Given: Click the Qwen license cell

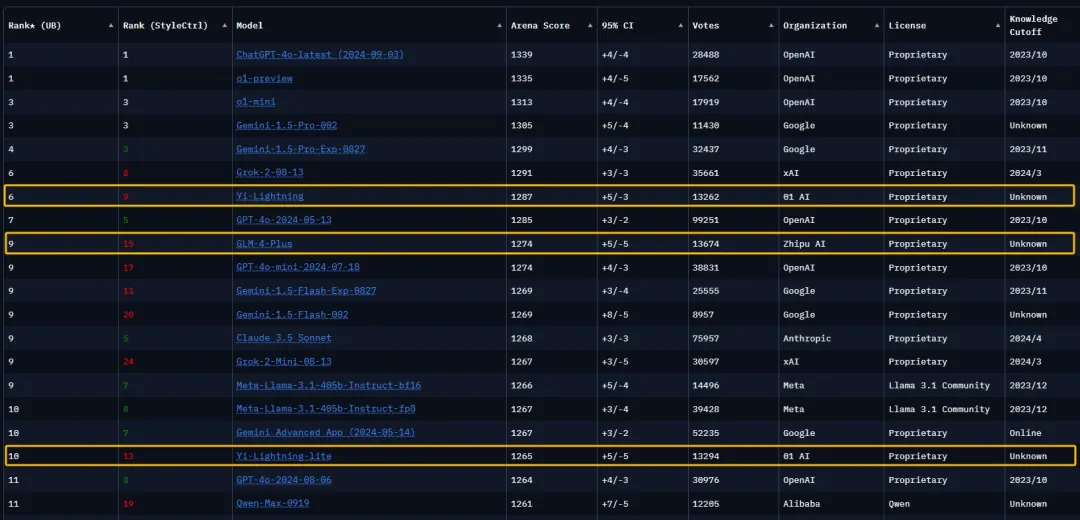Looking at the screenshot, I should (x=899, y=503).
